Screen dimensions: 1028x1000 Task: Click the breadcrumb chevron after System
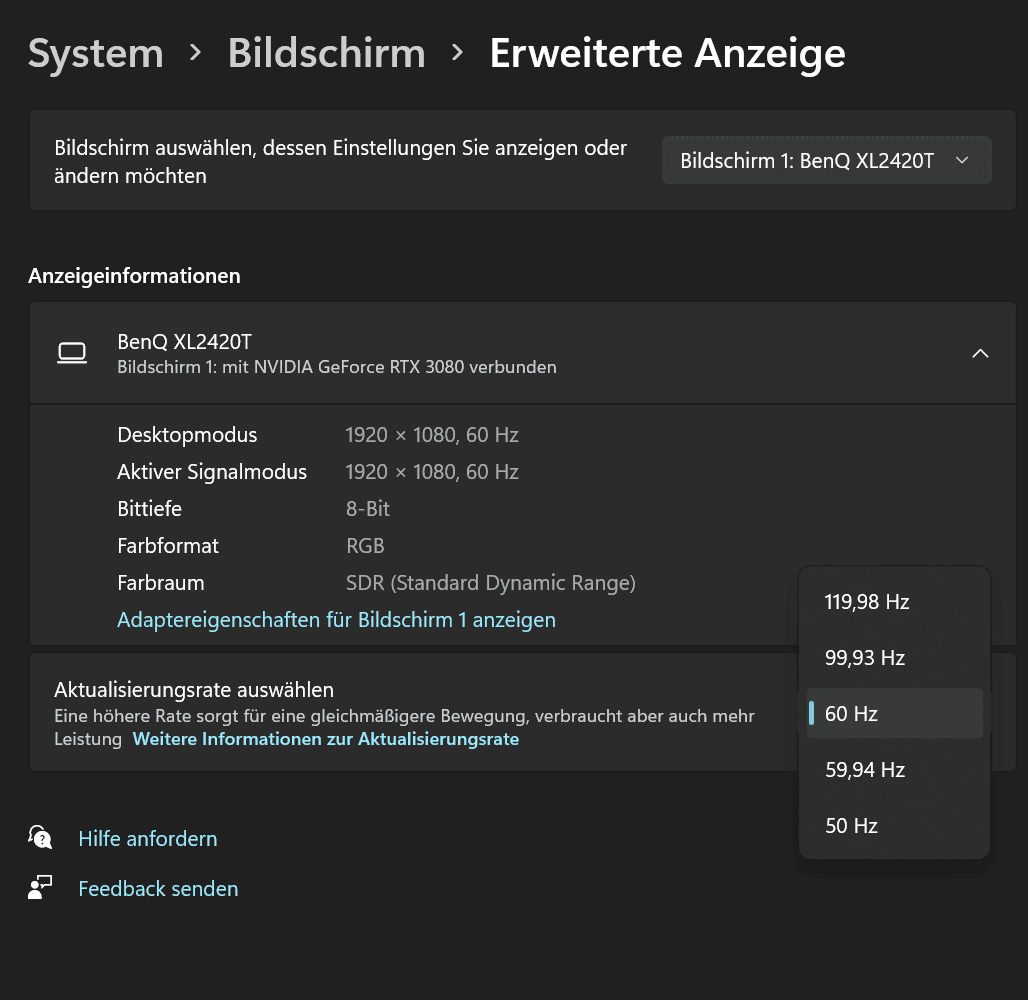click(195, 52)
